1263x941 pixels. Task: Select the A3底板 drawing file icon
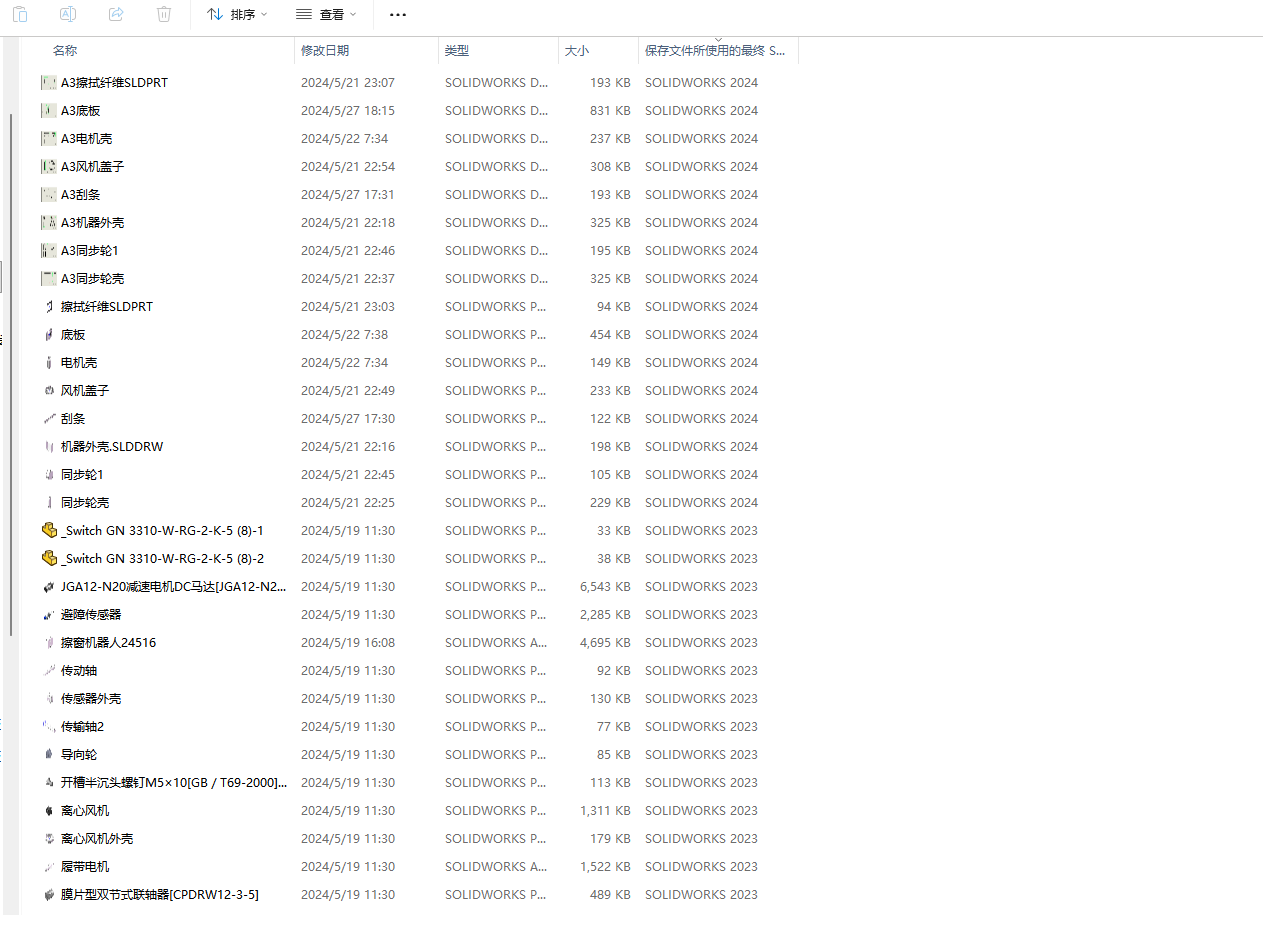pyautogui.click(x=49, y=110)
